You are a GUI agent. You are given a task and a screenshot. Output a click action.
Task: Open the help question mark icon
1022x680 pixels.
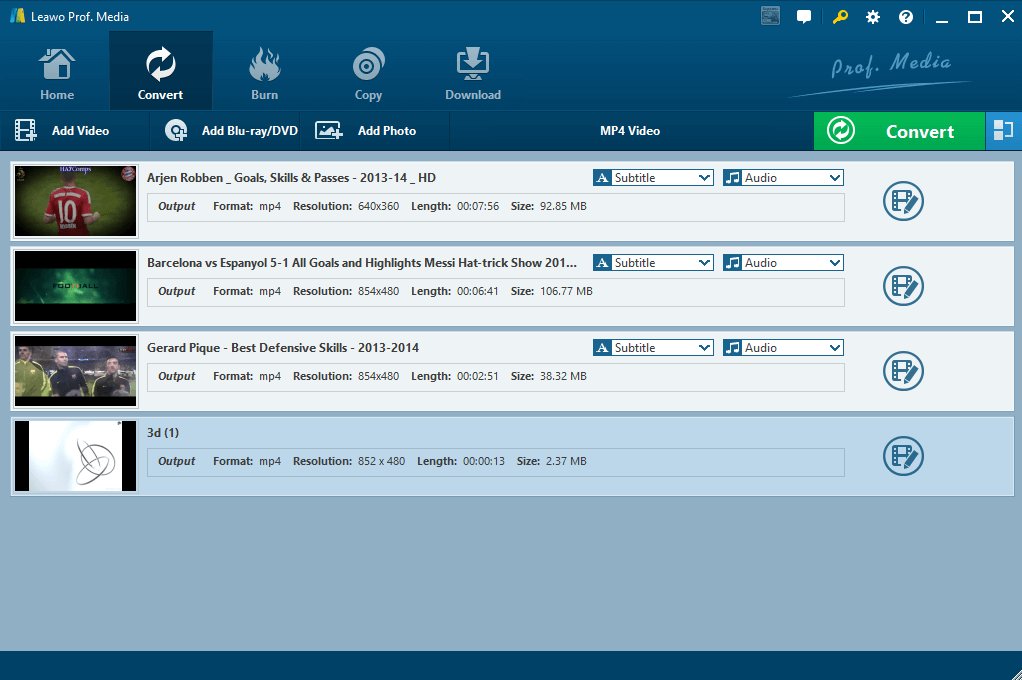(906, 18)
